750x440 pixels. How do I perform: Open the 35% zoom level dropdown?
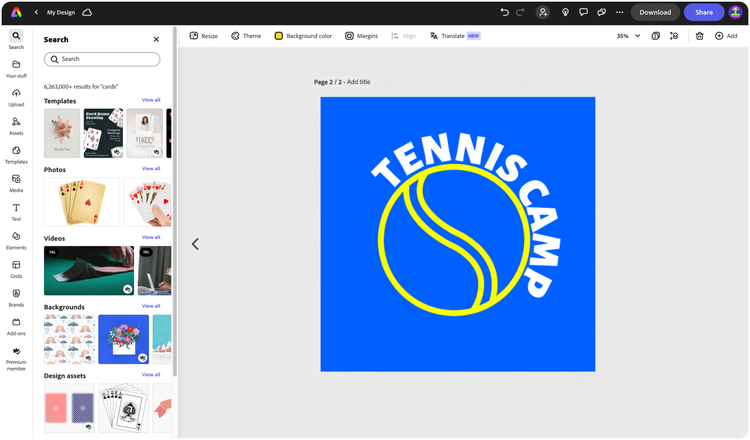(628, 36)
